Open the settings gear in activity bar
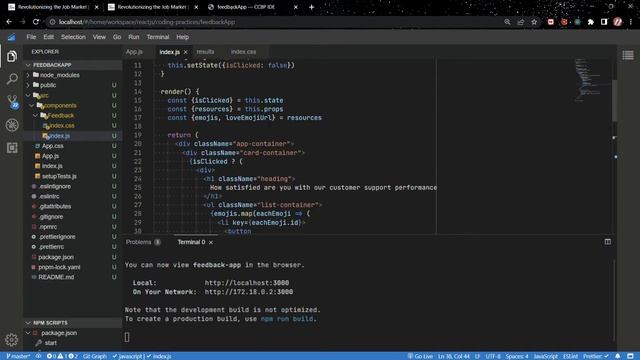The image size is (640, 360). (11, 339)
